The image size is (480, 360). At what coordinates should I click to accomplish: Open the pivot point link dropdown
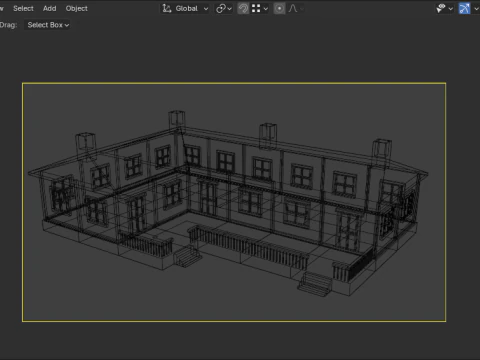coord(224,9)
